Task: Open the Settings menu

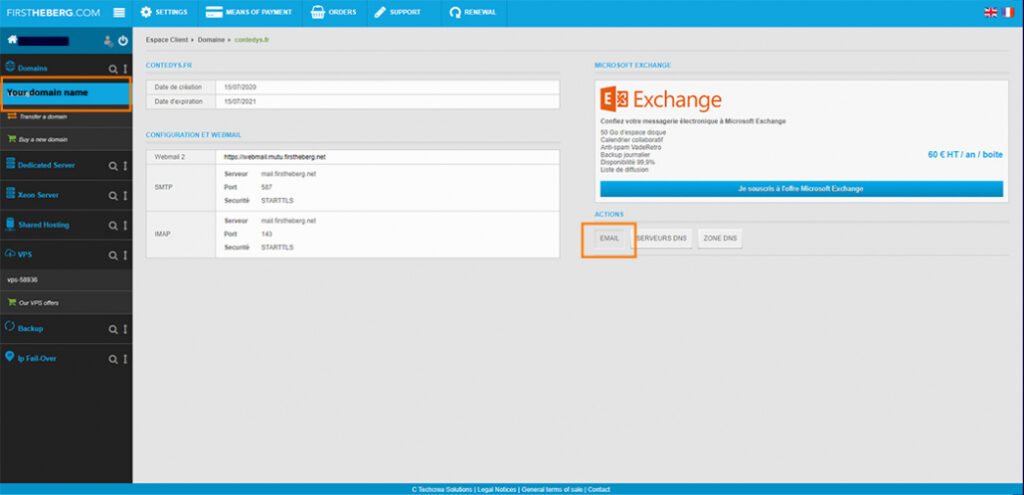Action: (165, 12)
